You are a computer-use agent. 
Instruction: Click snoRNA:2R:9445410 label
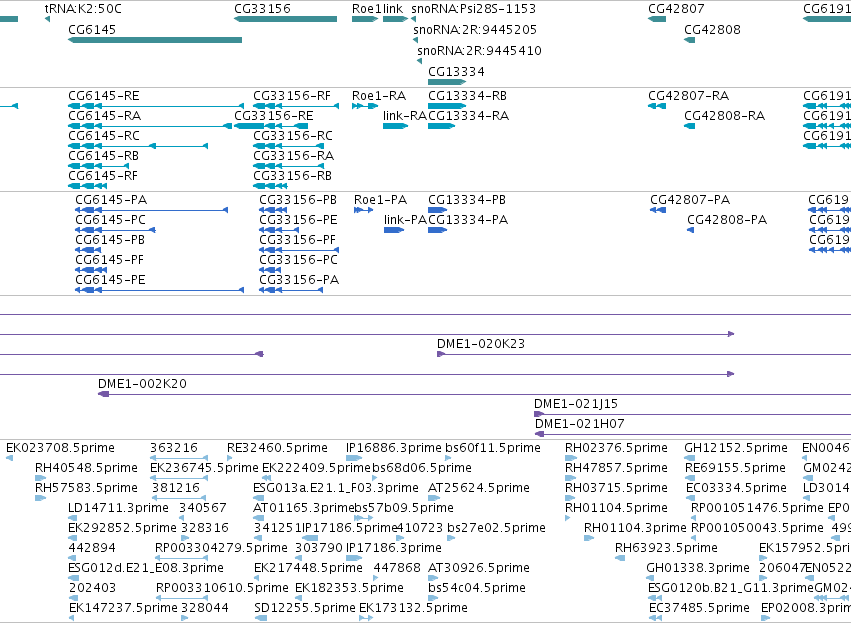click(479, 50)
